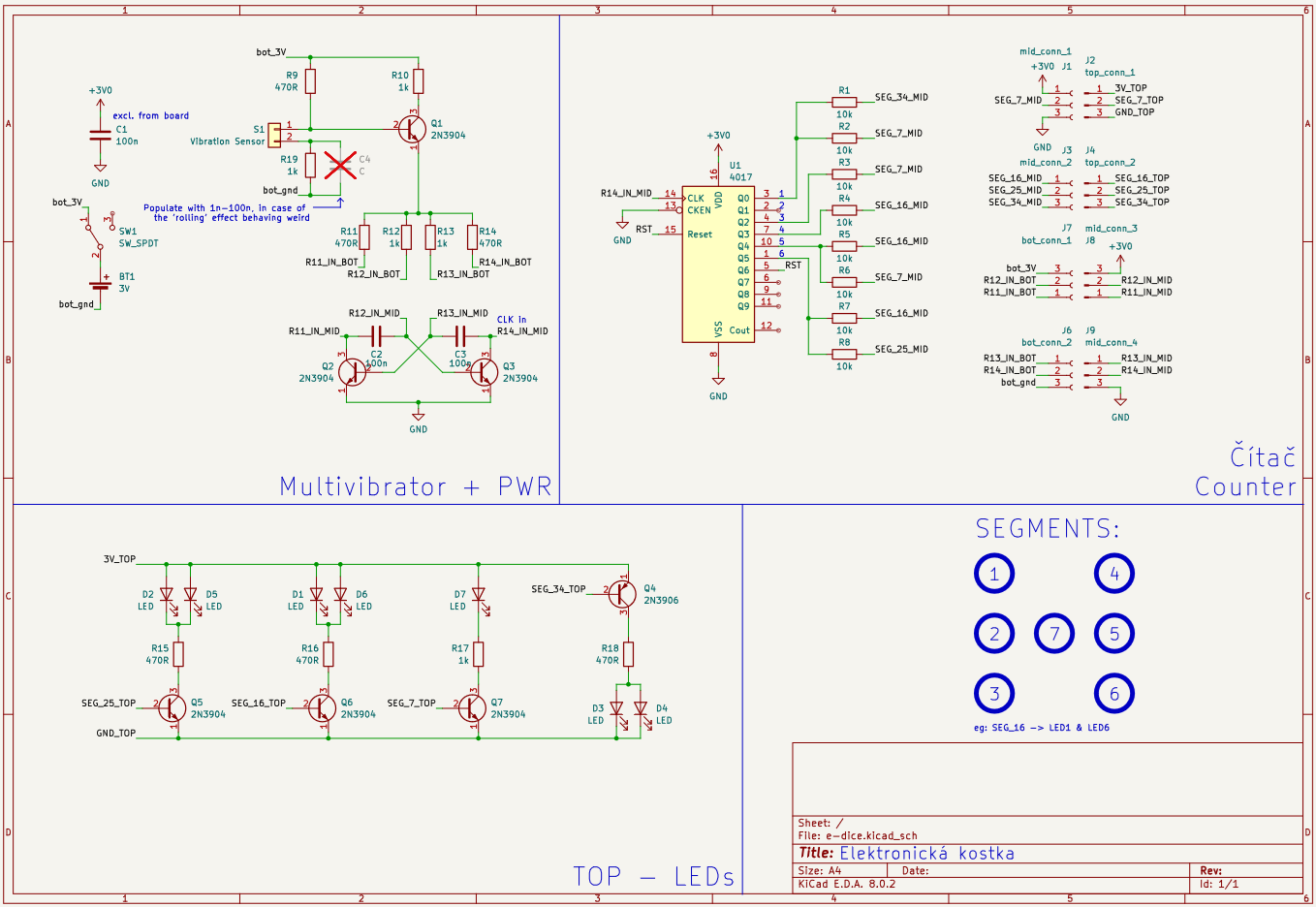Select the R14 470R resistor symbol
This screenshot has height=907, width=1316.
coord(472,237)
